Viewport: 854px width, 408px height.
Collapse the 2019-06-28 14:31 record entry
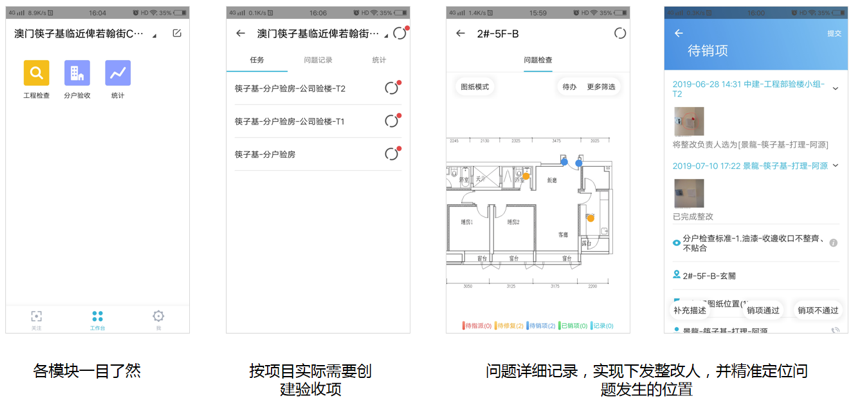pyautogui.click(x=836, y=88)
